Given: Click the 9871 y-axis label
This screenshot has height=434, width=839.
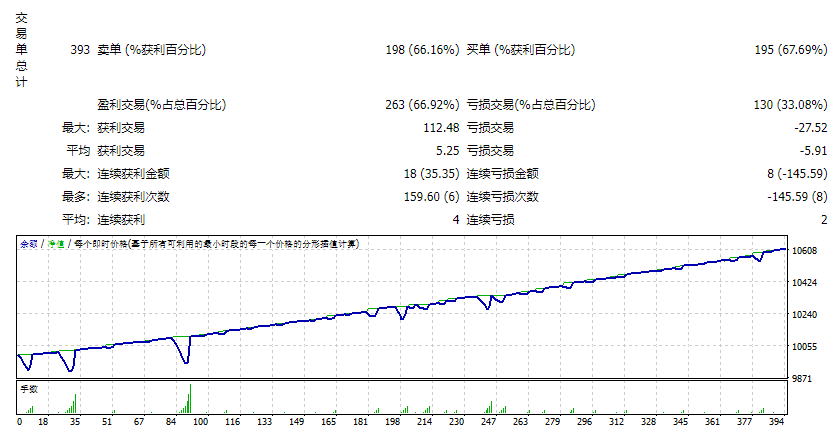Looking at the screenshot, I should (x=802, y=379).
